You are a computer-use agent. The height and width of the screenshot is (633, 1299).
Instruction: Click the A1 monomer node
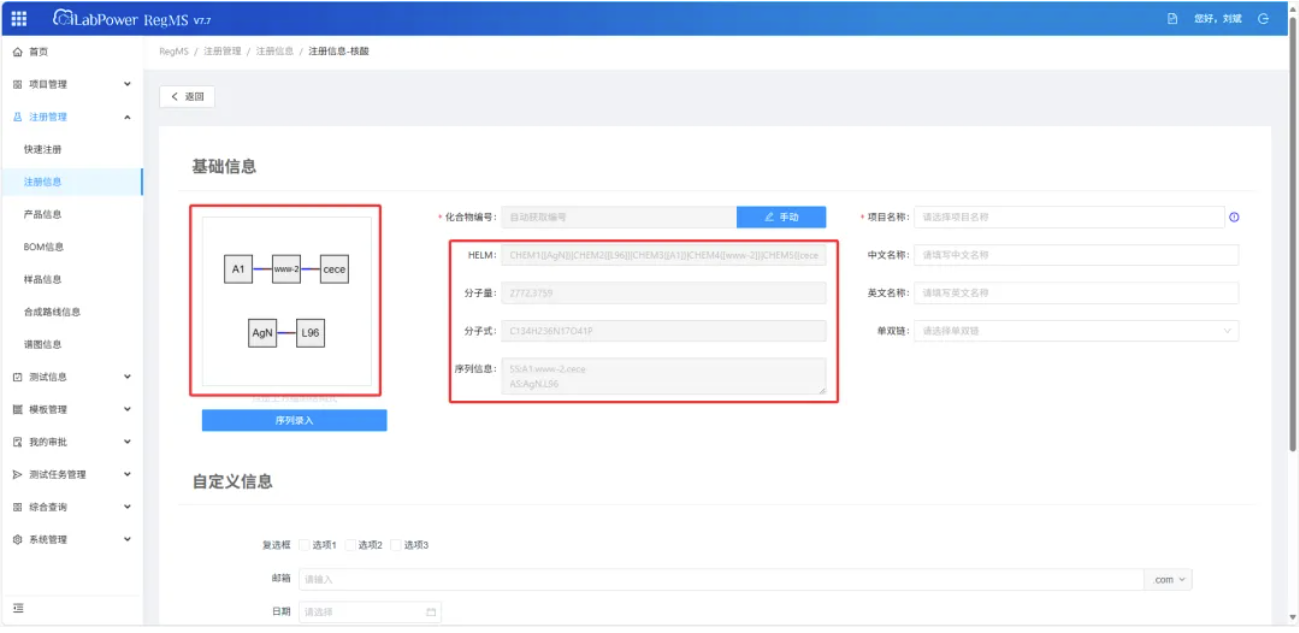238,269
